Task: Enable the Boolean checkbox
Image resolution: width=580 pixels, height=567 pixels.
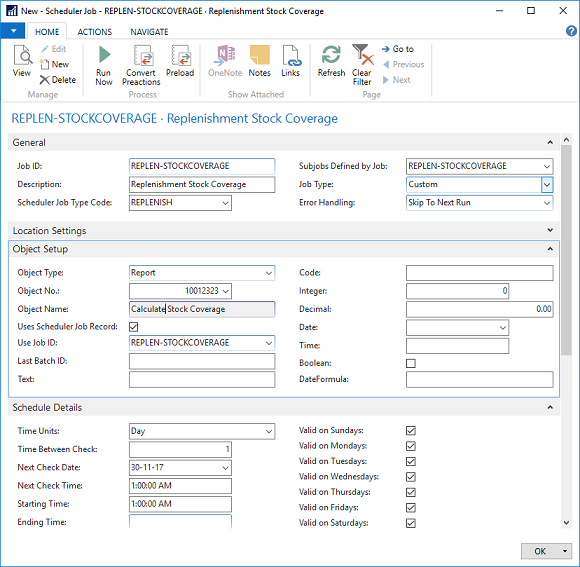Action: click(x=411, y=363)
